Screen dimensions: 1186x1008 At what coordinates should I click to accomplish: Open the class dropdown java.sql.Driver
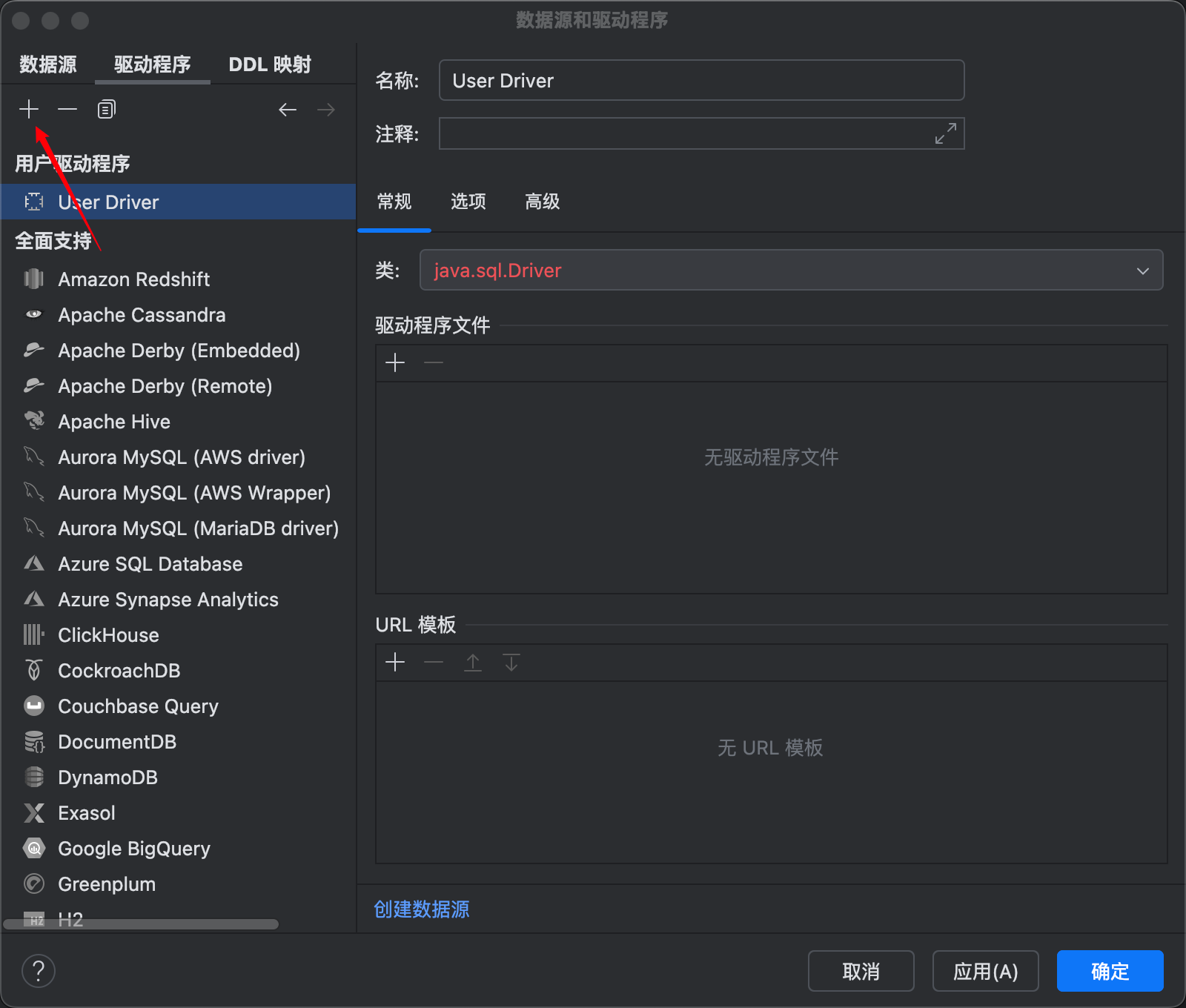click(x=791, y=271)
